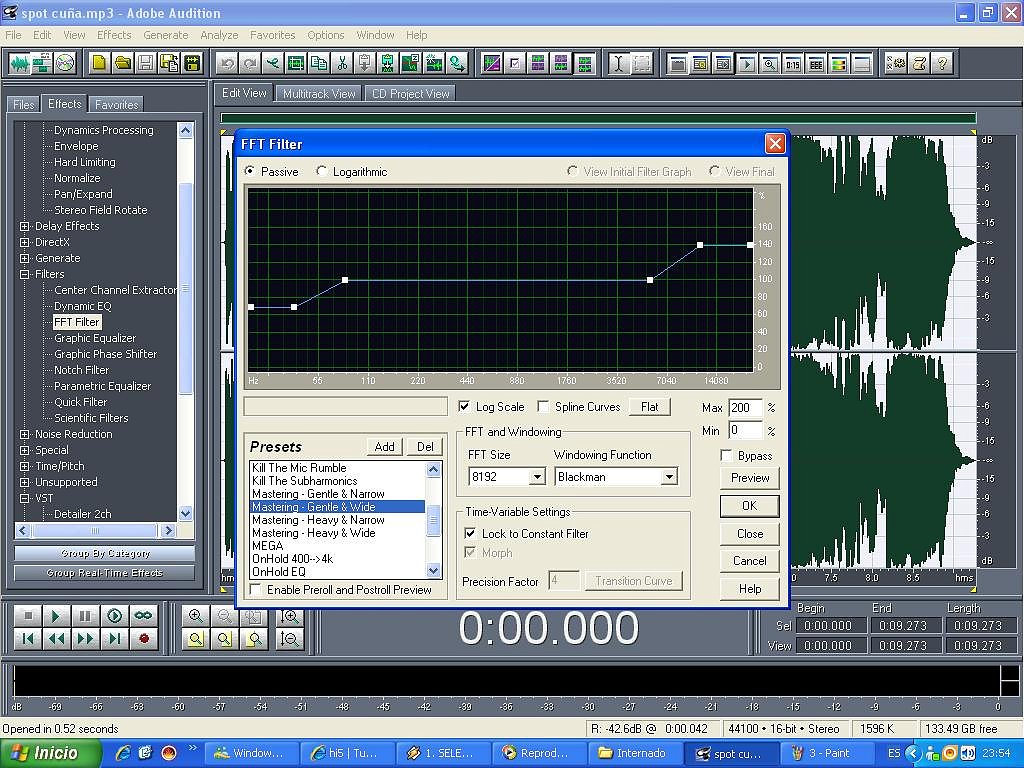Click the Preview button
Image resolution: width=1024 pixels, height=768 pixels.
coord(750,478)
